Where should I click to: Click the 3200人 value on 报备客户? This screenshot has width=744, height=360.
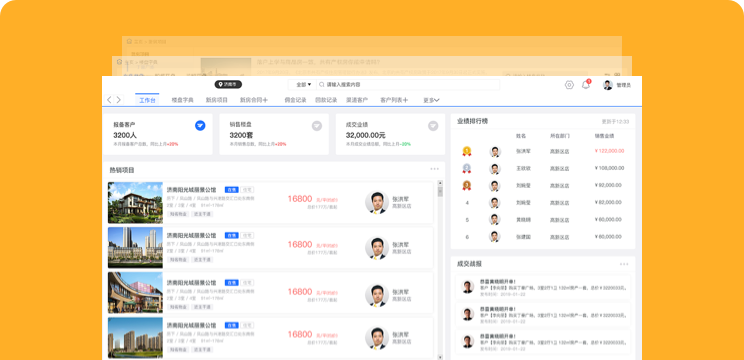tap(125, 135)
